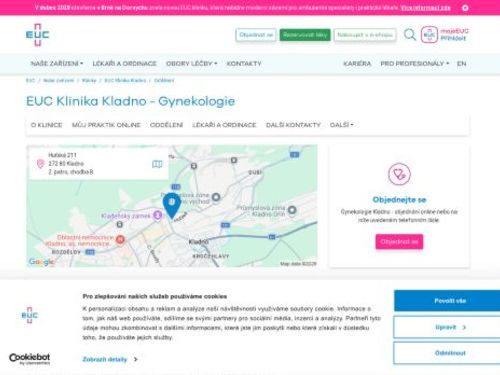Click the green 'Rezervovat léky' button
500x375 pixels.
(x=305, y=35)
